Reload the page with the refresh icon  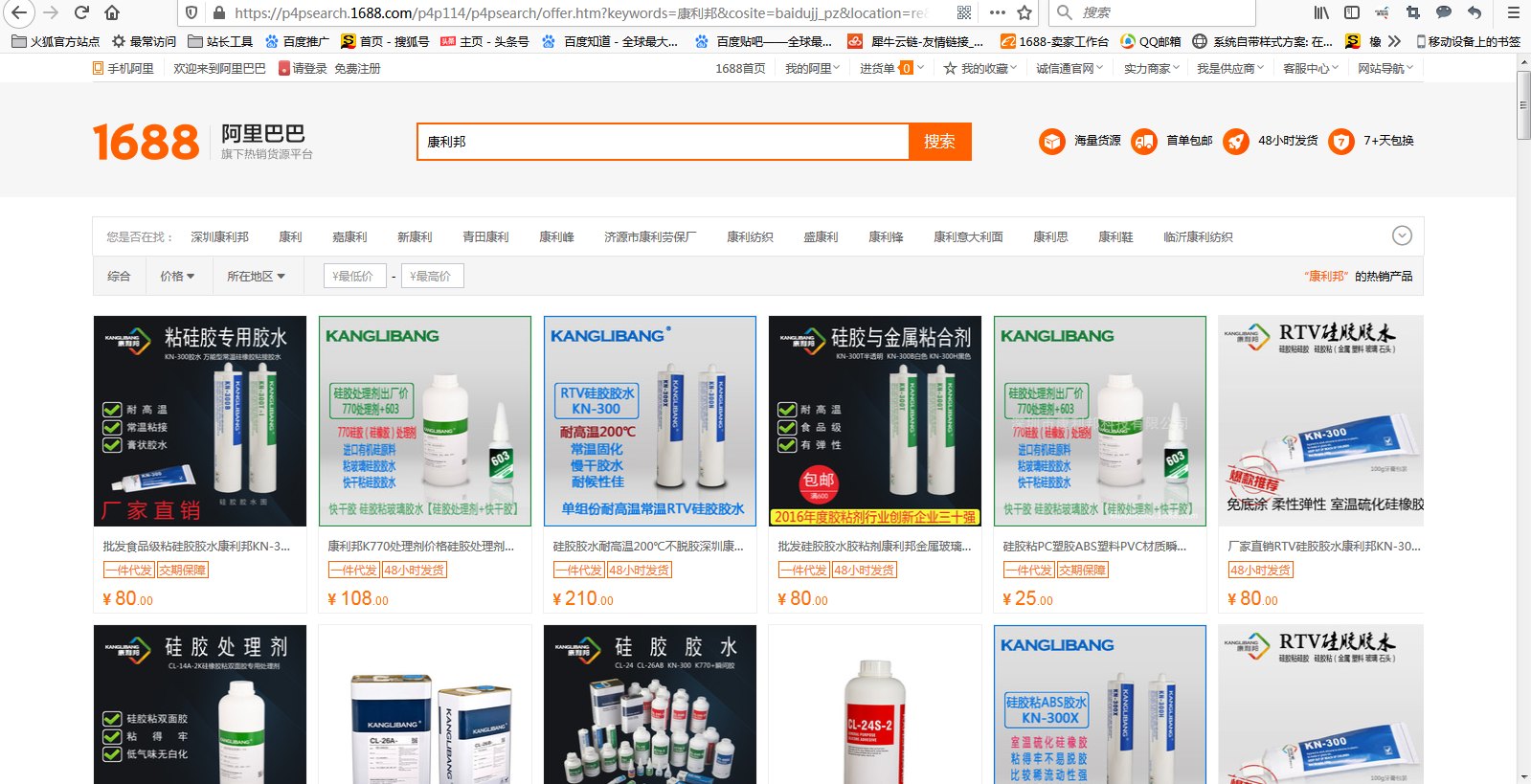tap(81, 12)
